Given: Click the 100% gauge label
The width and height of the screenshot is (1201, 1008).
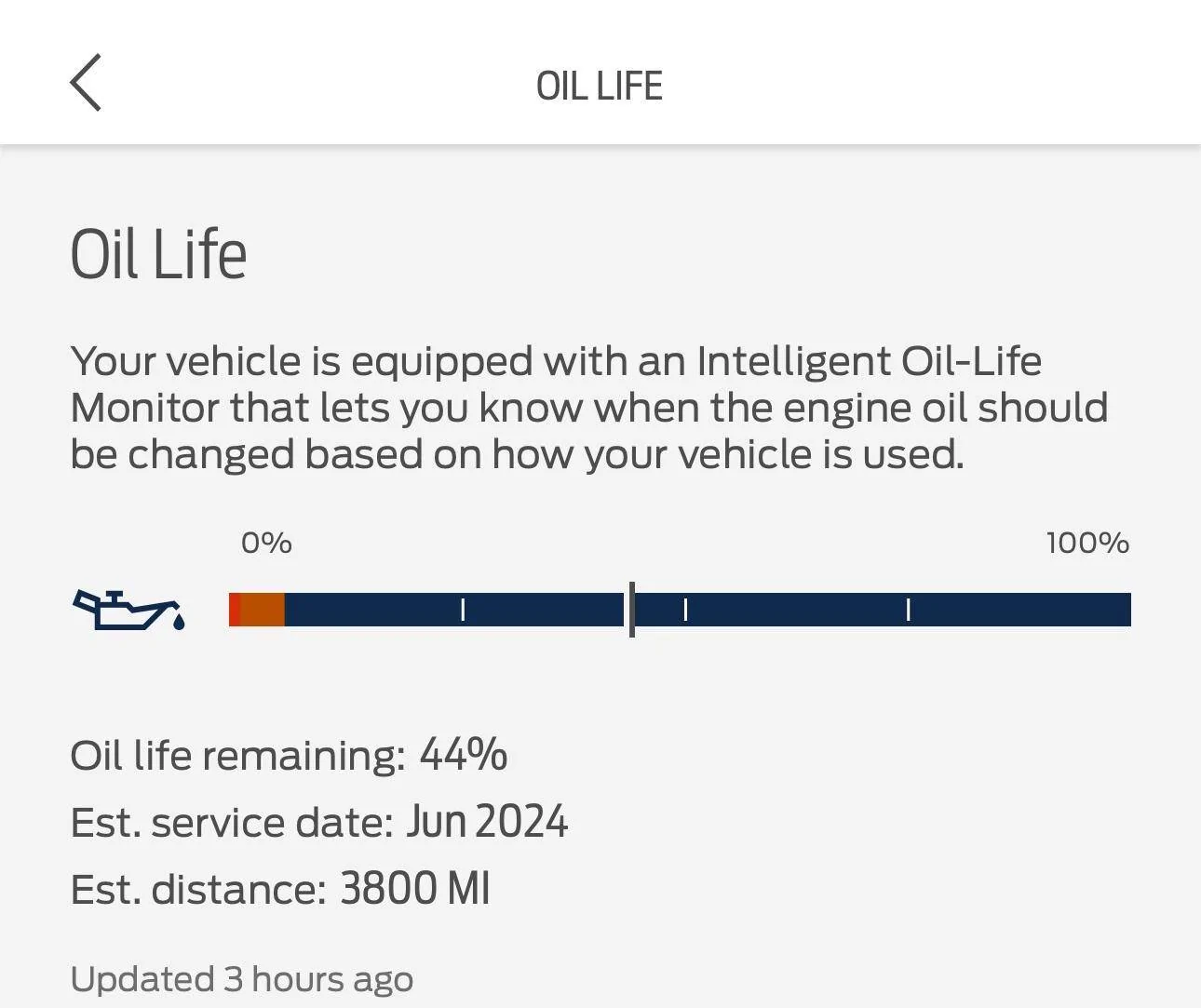Looking at the screenshot, I should tap(1086, 543).
